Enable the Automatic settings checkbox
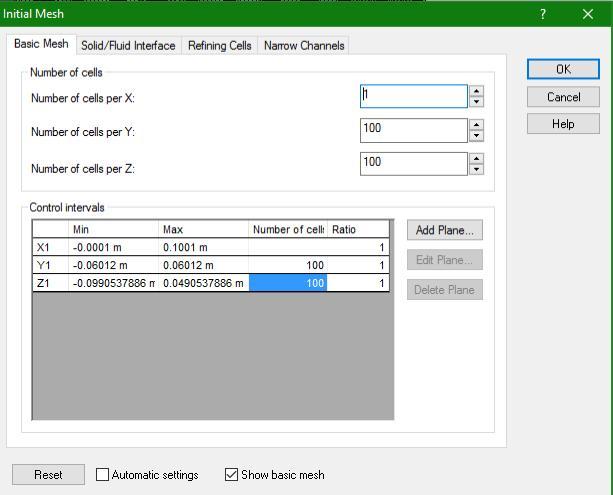The height and width of the screenshot is (495, 613). pos(102,475)
